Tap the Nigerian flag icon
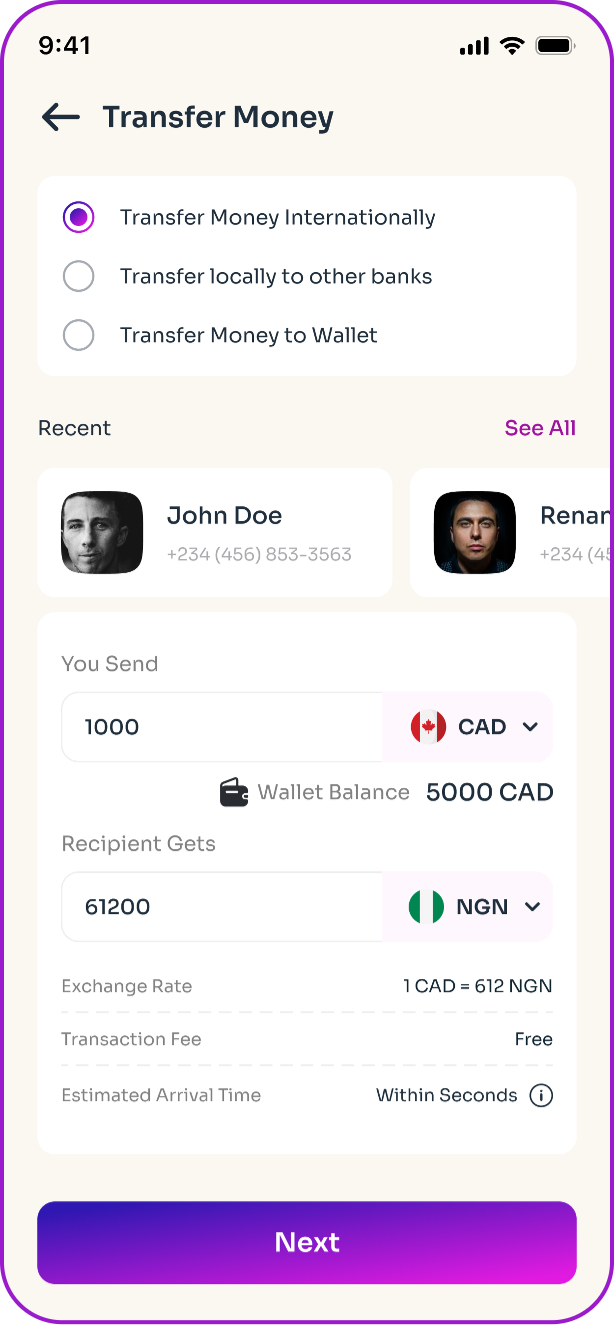 tap(426, 907)
